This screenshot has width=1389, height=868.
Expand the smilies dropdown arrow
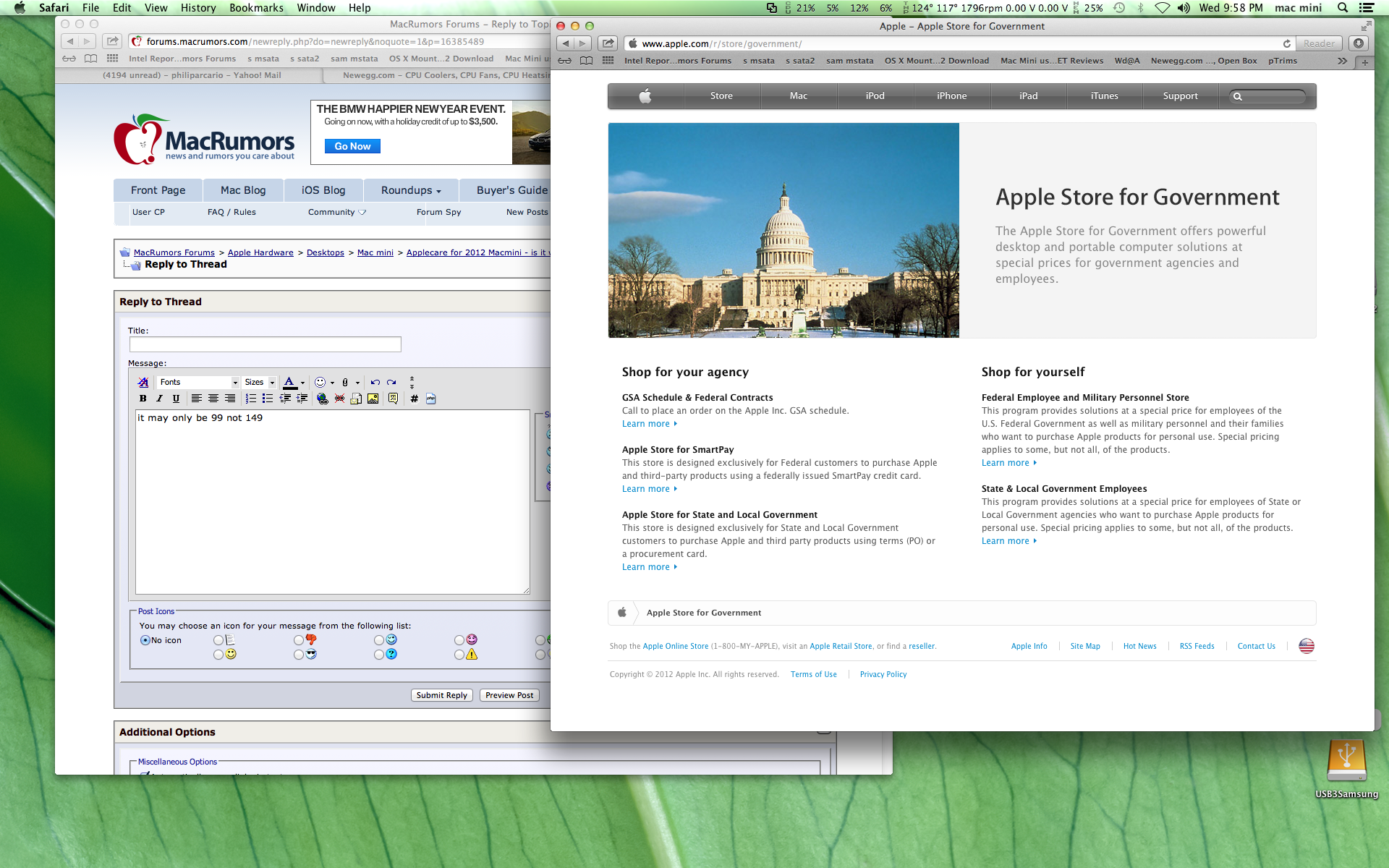[332, 383]
